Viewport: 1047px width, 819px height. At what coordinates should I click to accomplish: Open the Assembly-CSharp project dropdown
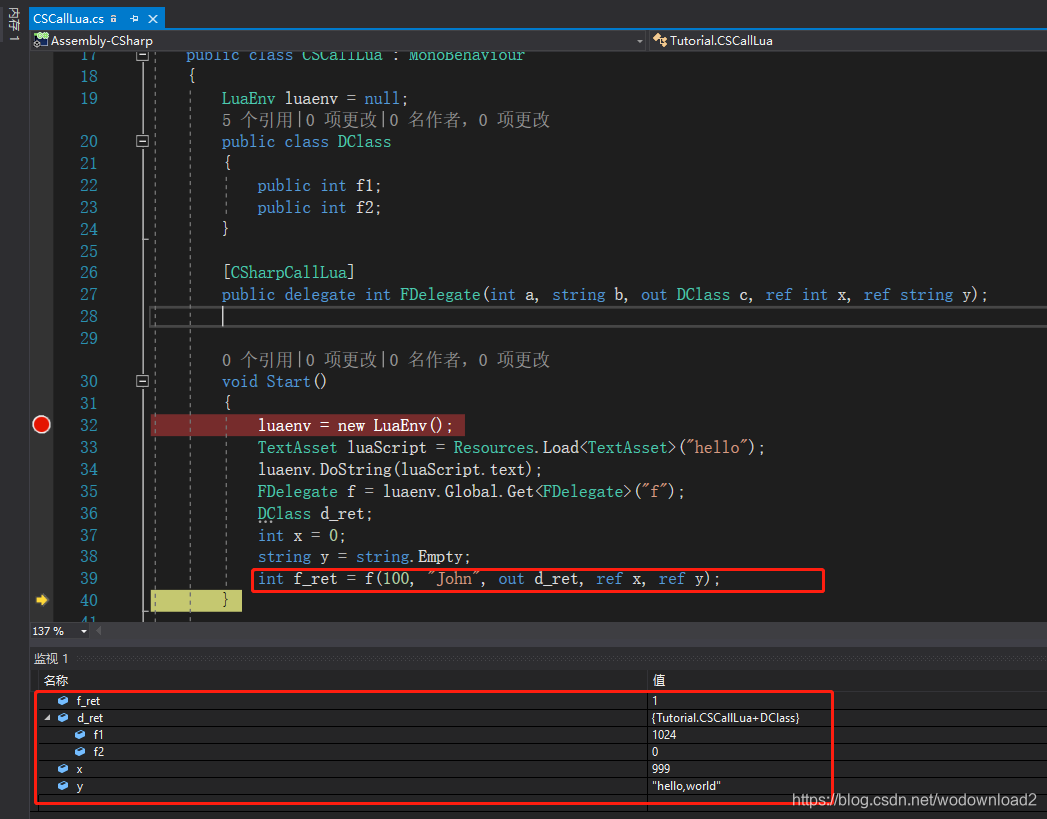point(639,41)
